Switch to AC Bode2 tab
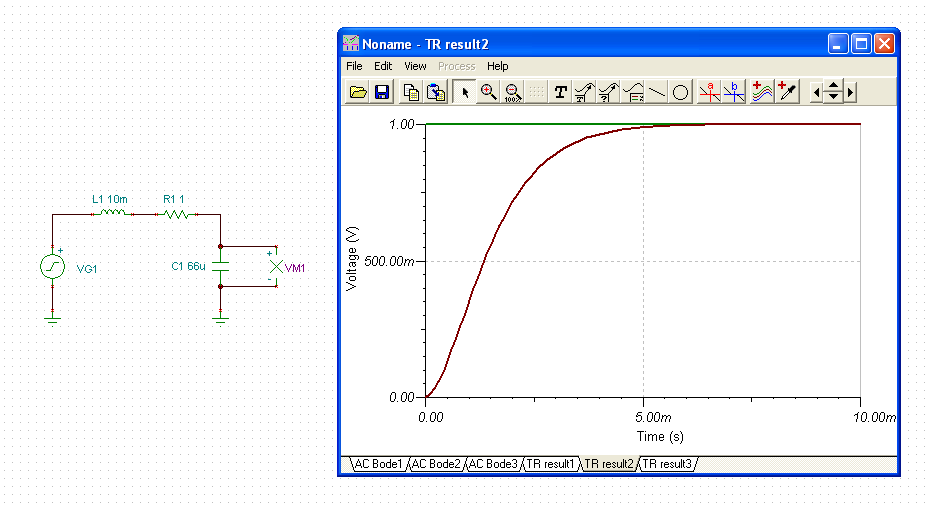Image resolution: width=932 pixels, height=509 pixels. pyautogui.click(x=436, y=464)
